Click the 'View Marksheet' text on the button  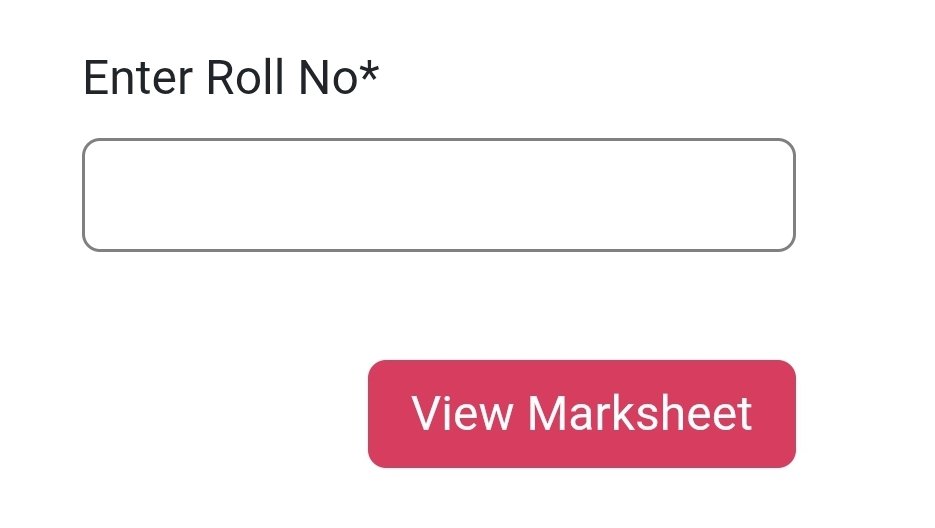581,414
